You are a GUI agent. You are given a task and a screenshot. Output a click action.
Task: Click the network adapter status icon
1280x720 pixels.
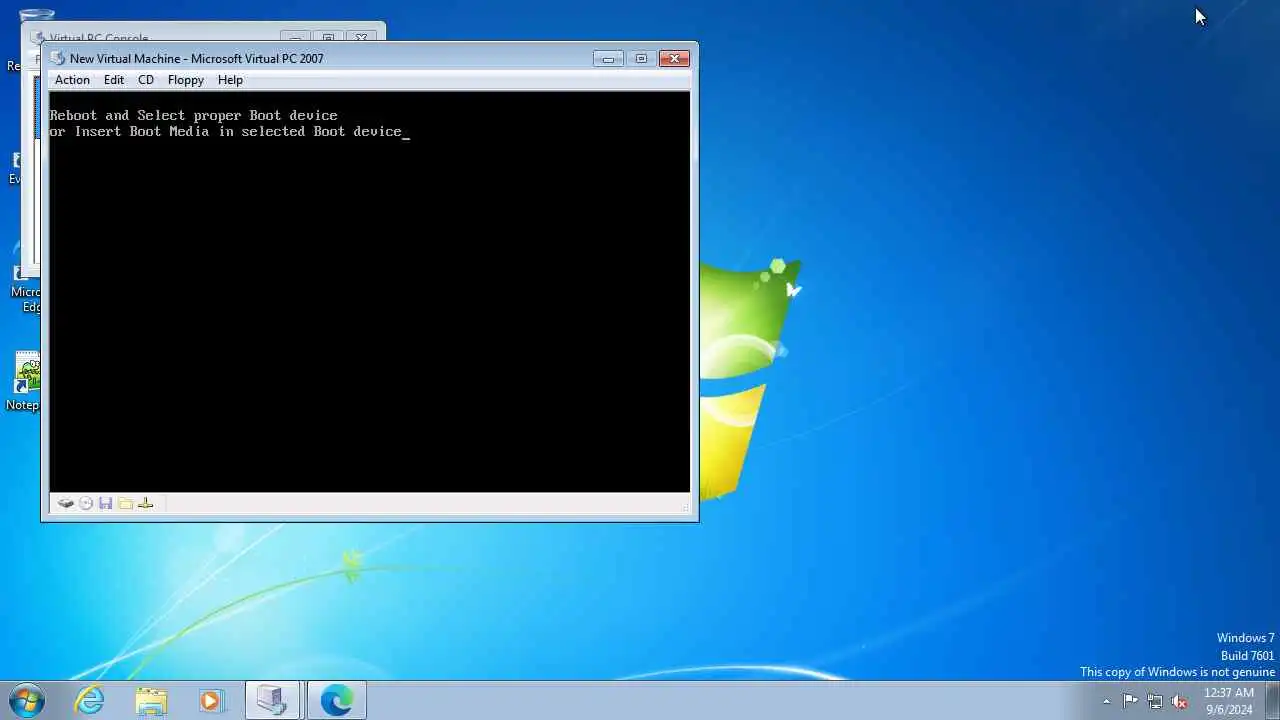(146, 503)
